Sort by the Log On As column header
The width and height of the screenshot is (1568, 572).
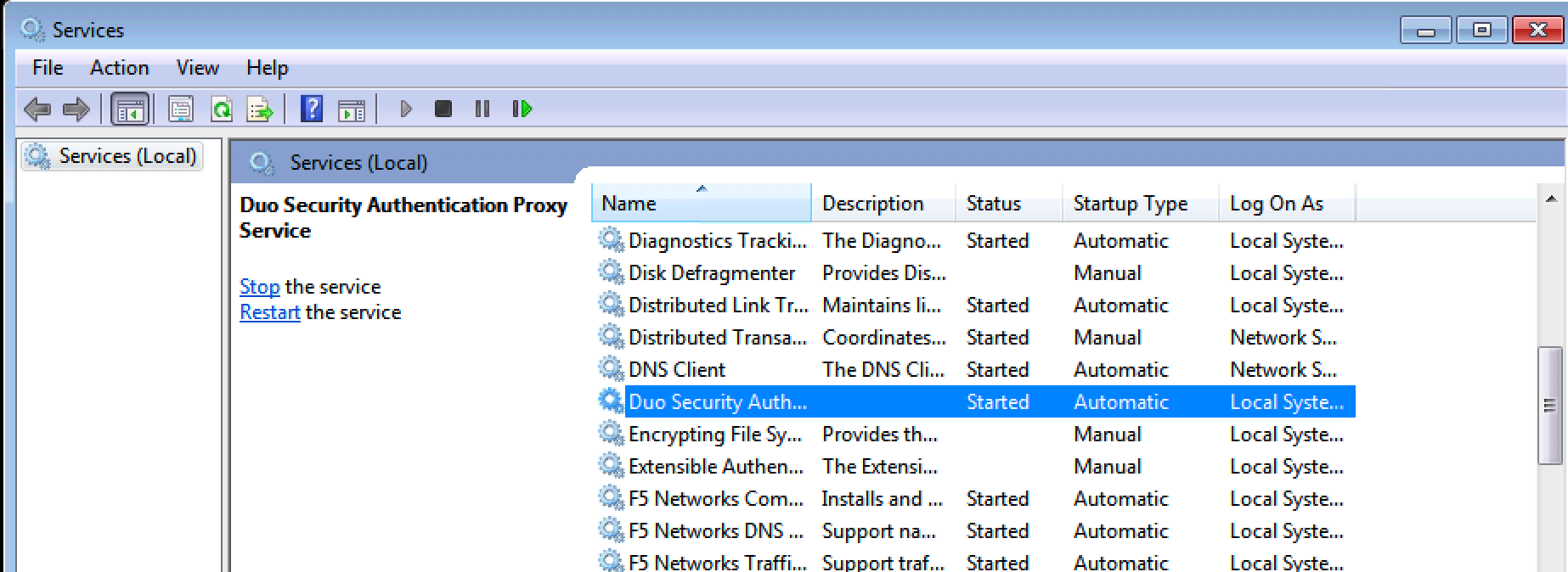coord(1287,204)
